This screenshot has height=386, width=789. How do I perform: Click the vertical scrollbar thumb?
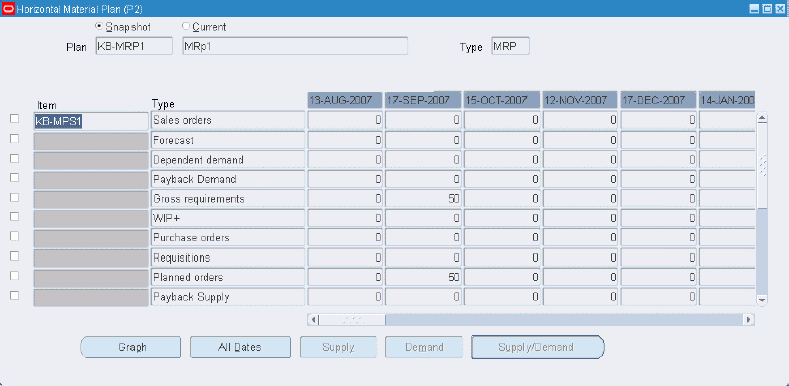pos(762,165)
